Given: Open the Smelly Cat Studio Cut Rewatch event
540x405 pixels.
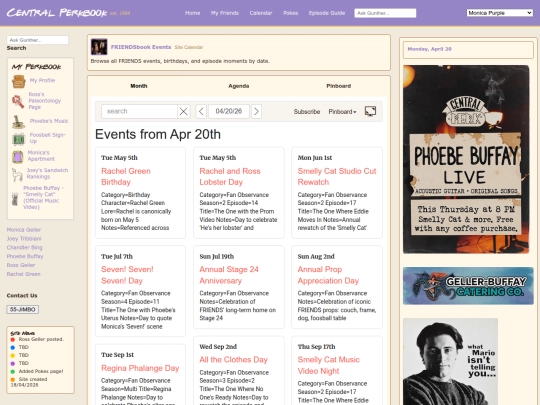Looking at the screenshot, I should point(337,176).
